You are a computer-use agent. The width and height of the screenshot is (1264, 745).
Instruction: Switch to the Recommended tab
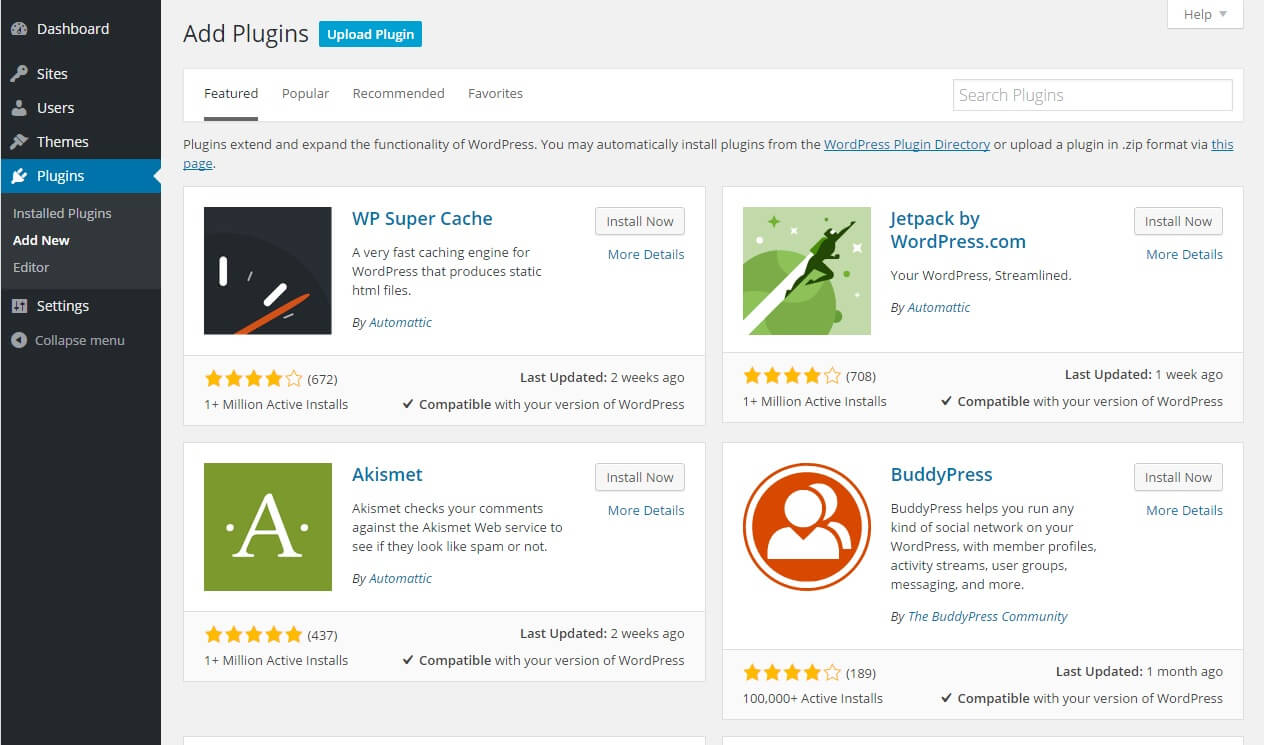pyautogui.click(x=398, y=93)
